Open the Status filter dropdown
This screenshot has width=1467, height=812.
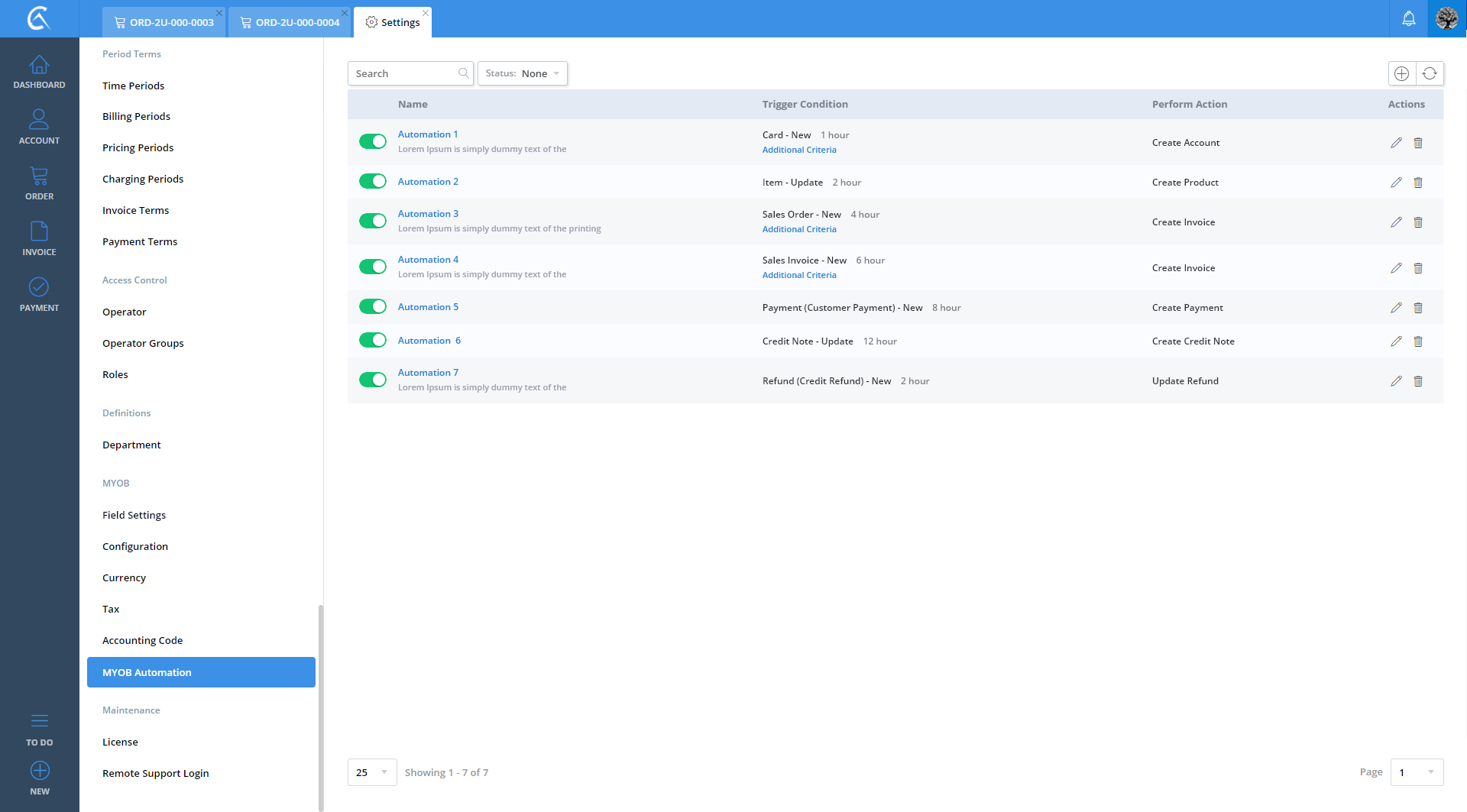coord(523,73)
